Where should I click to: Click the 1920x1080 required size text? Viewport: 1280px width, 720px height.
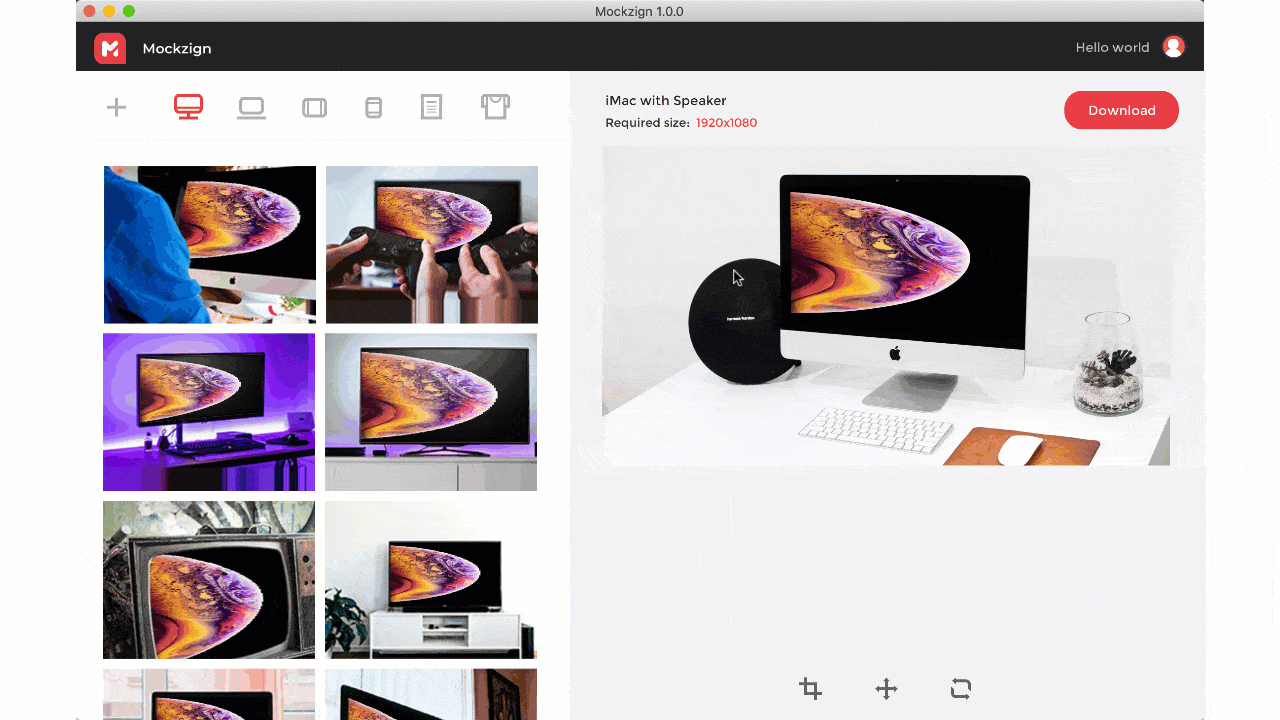click(x=726, y=123)
